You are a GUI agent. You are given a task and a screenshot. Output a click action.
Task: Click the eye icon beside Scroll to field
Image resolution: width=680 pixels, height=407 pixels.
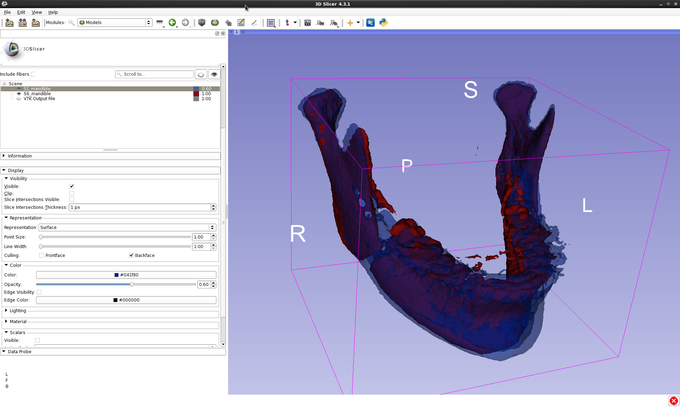(x=214, y=74)
